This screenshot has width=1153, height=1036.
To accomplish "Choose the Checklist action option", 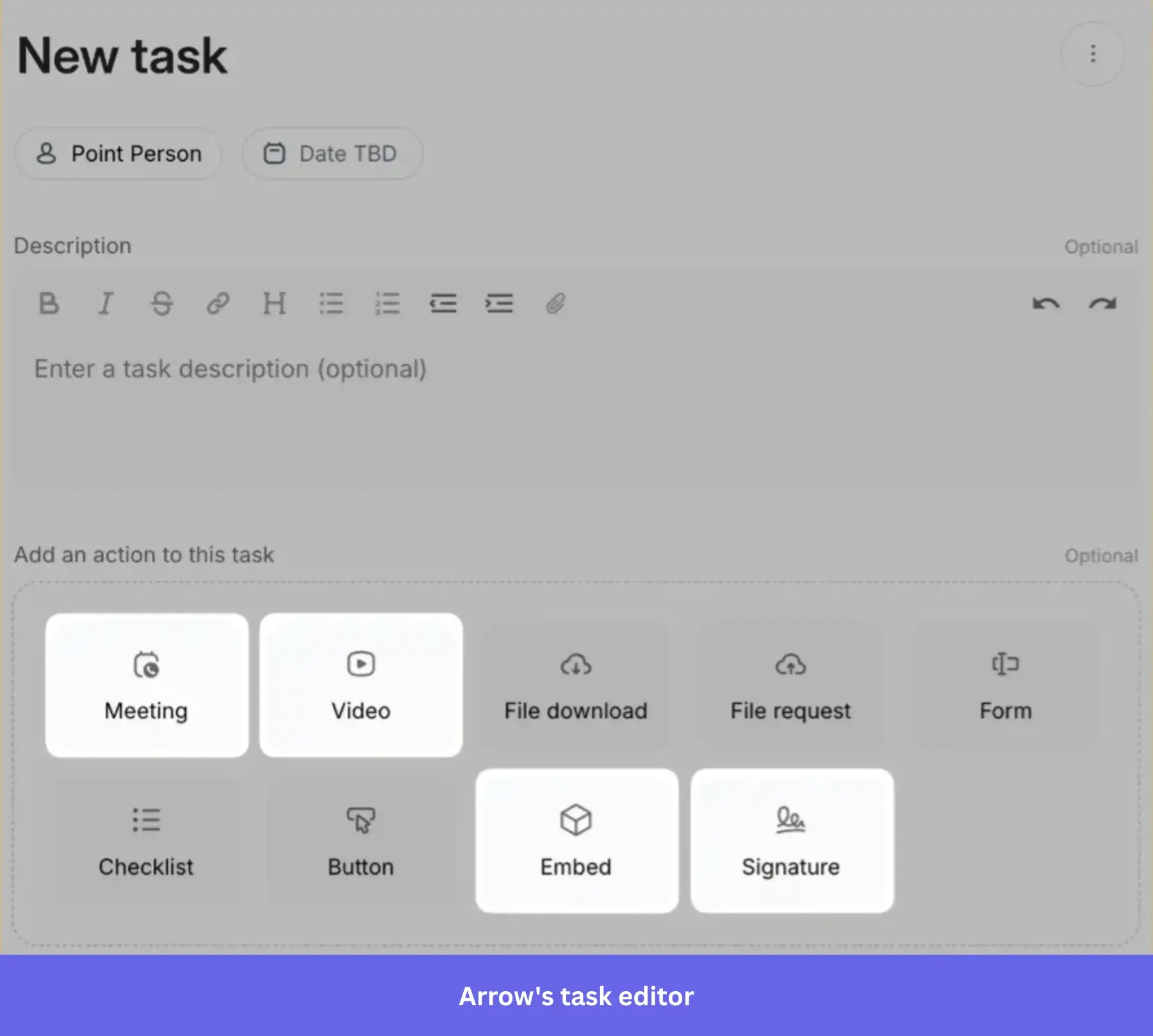I will (x=146, y=840).
